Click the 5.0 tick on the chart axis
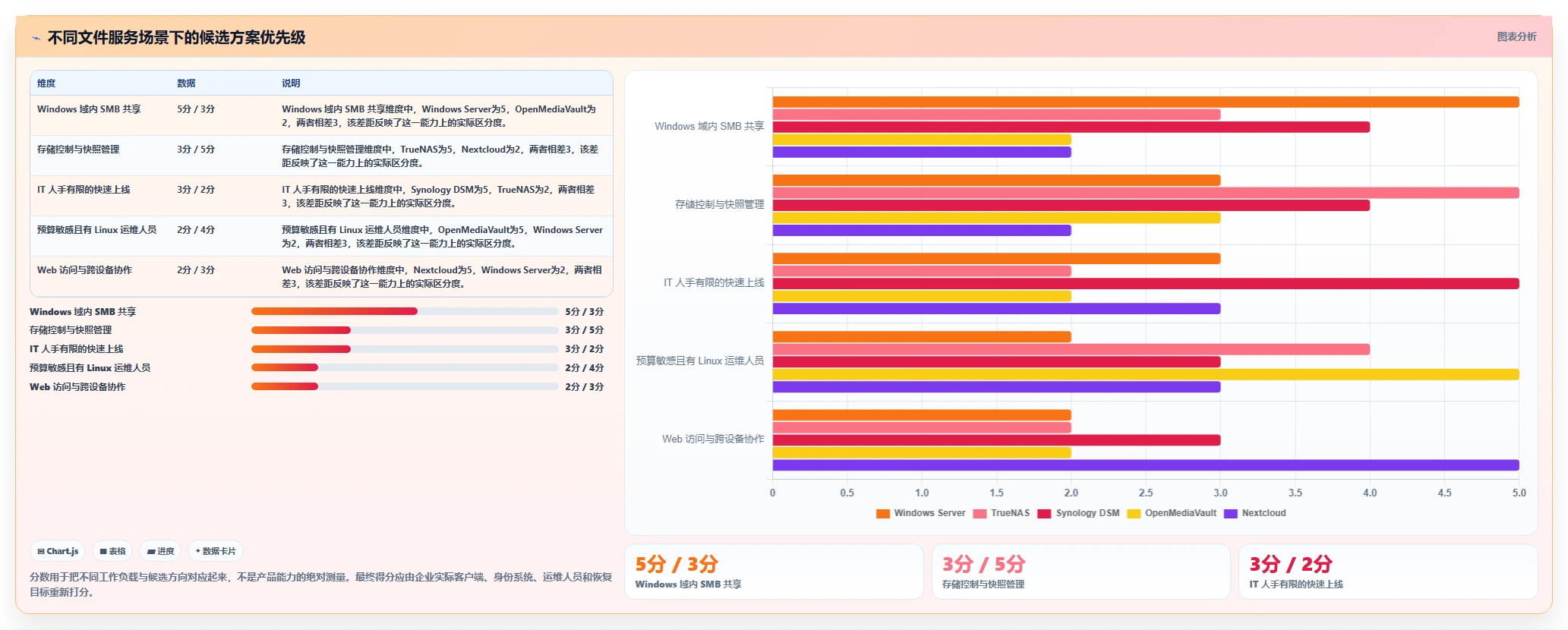The width and height of the screenshot is (1568, 630). click(x=1519, y=493)
